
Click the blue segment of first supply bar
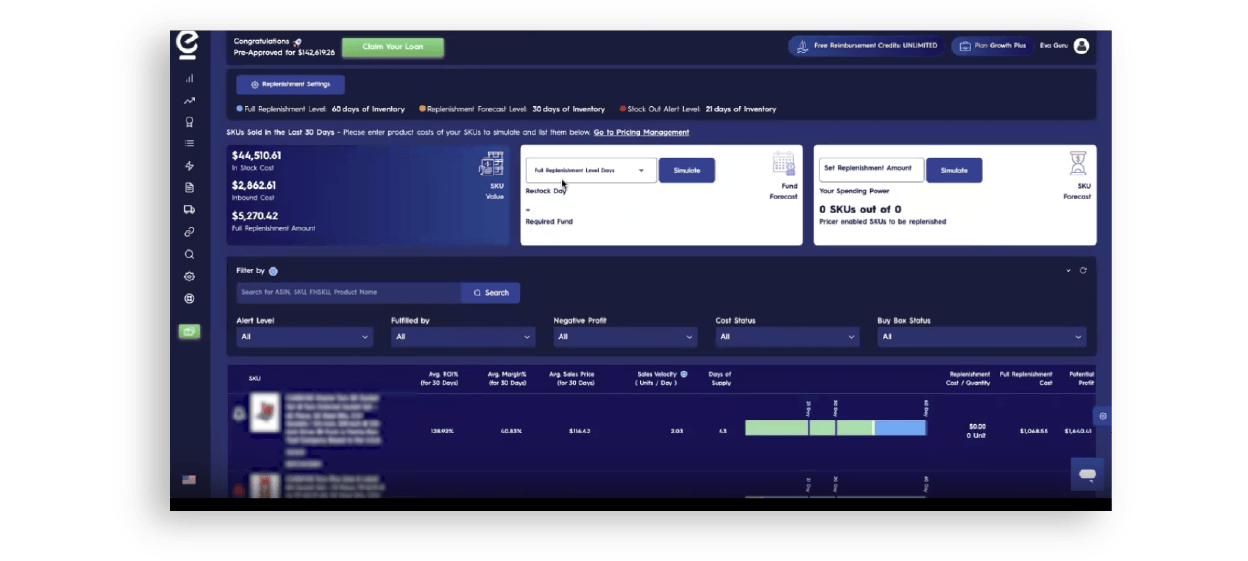pyautogui.click(x=900, y=427)
